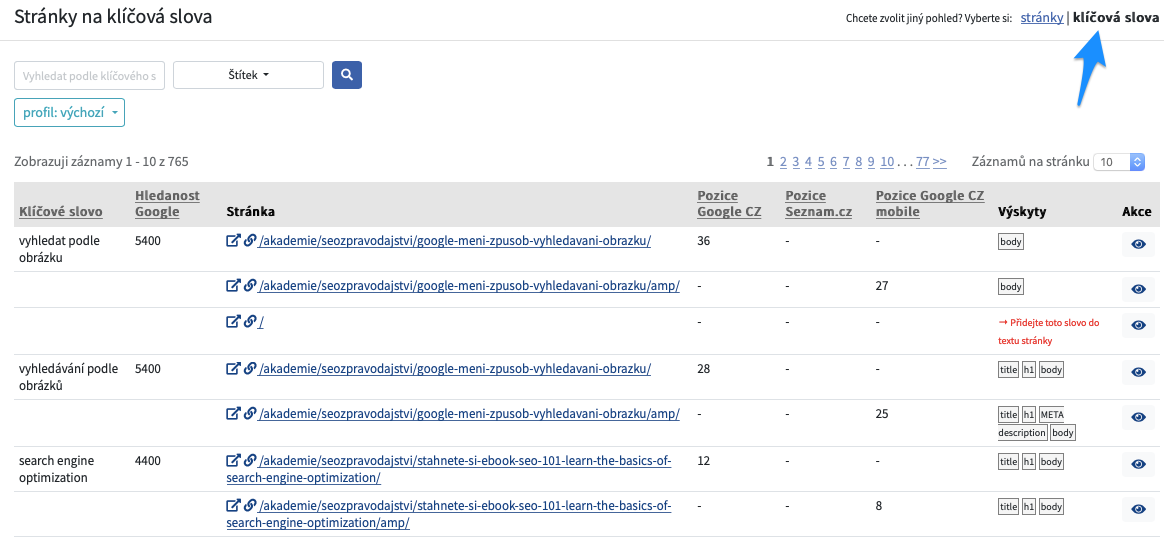The height and width of the screenshot is (537, 1164).
Task: Go to pagination page 2
Action: tap(783, 161)
